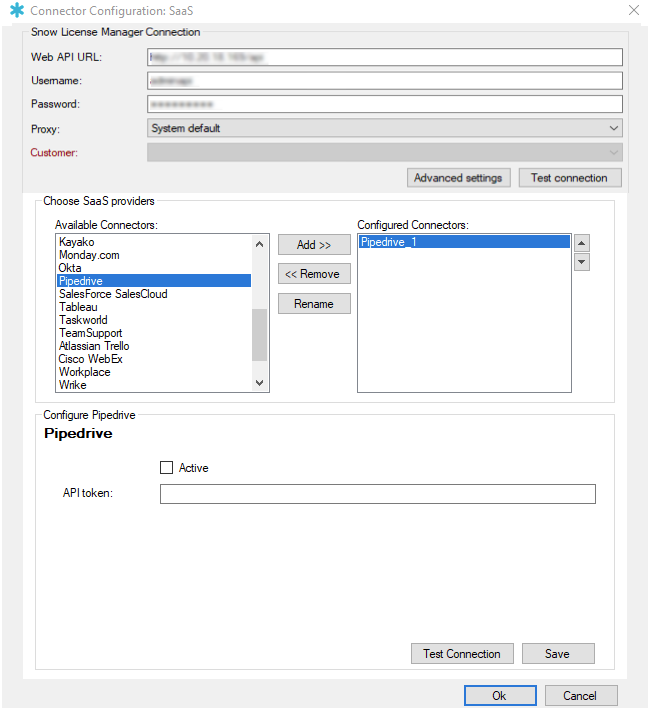
Task: Expand the Customer dropdown
Action: (384, 152)
